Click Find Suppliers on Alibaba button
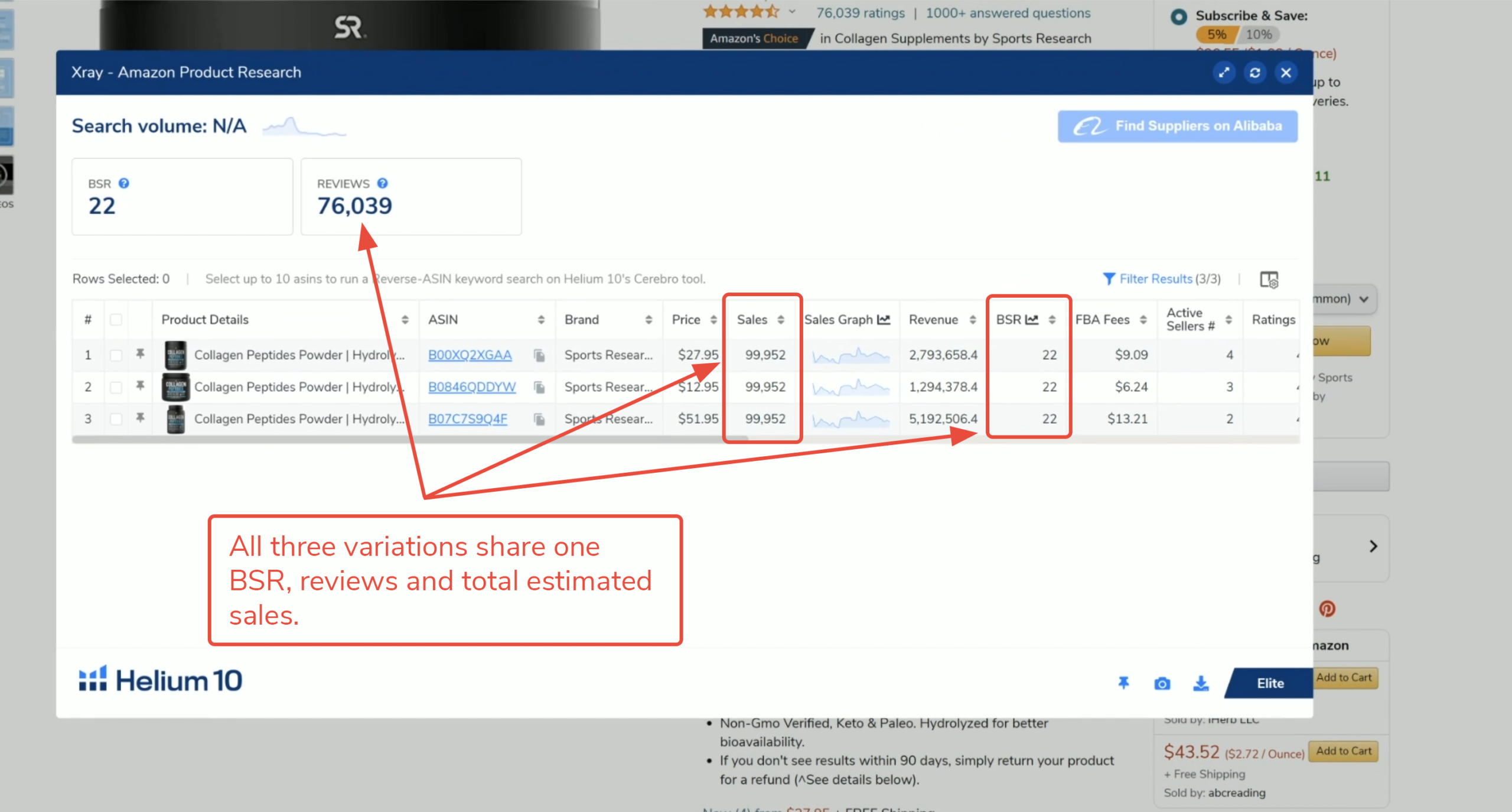This screenshot has width=1512, height=812. [1177, 126]
